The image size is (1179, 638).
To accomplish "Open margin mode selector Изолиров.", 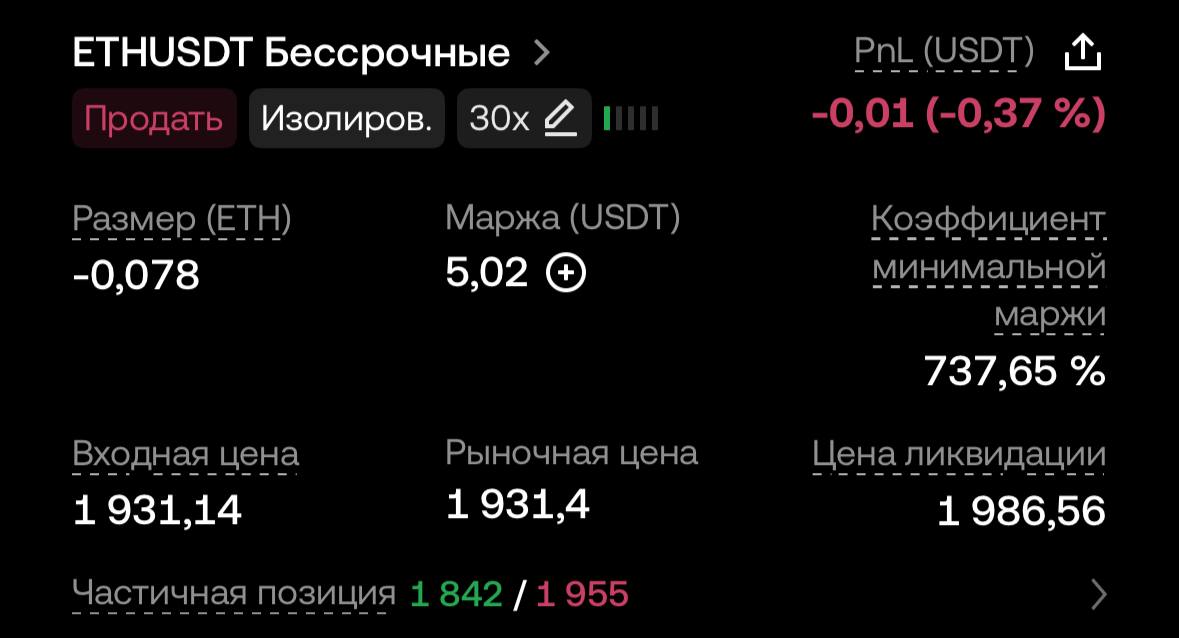I will point(347,118).
